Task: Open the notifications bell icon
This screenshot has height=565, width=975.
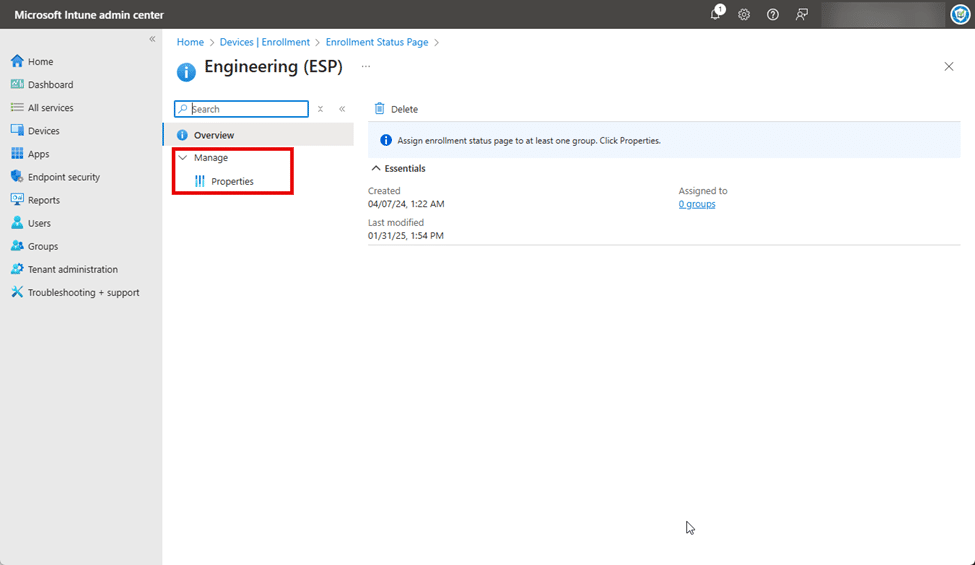Action: (x=716, y=14)
